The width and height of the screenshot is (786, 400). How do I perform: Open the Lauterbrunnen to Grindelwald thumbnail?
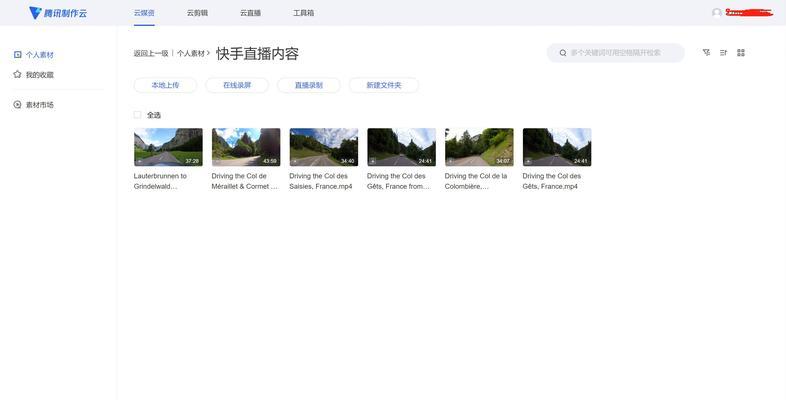pyautogui.click(x=168, y=147)
